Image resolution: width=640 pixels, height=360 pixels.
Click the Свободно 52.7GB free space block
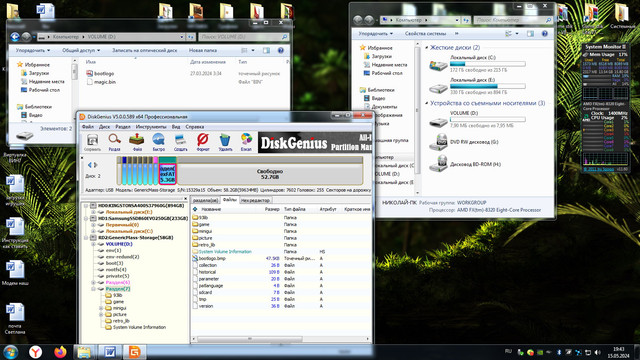tap(270, 174)
